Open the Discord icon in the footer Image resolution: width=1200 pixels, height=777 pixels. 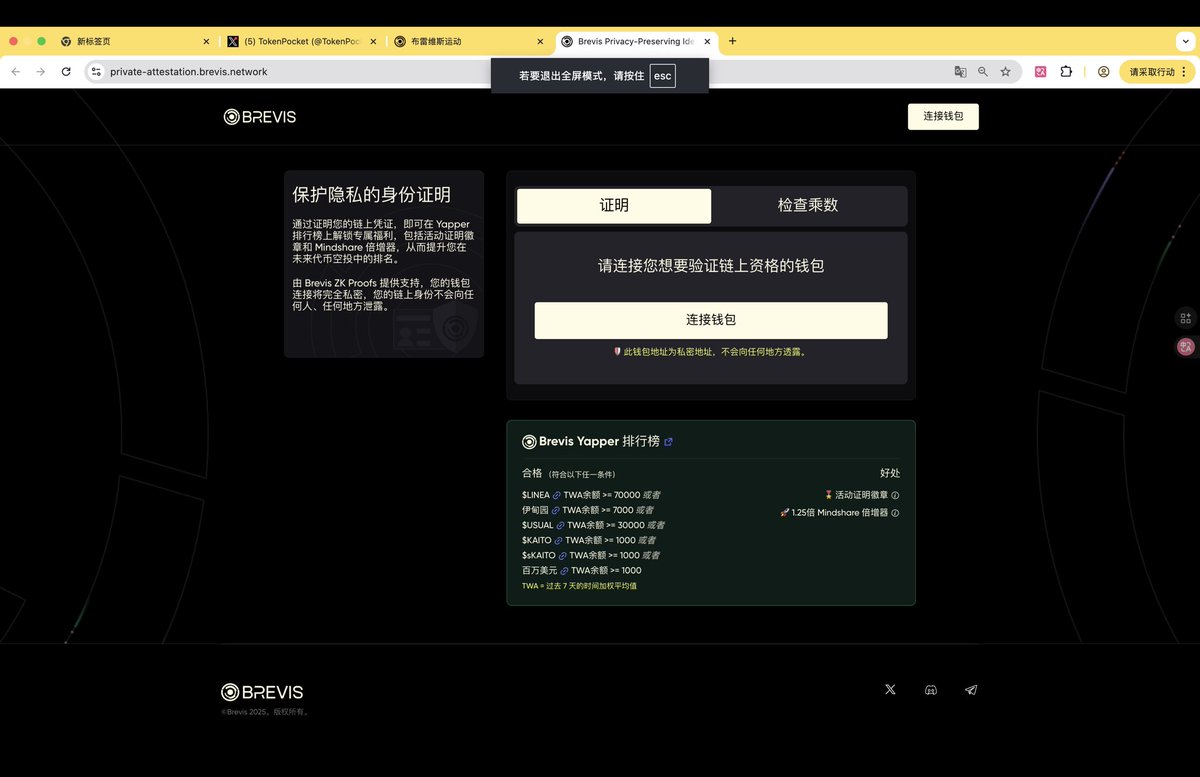930,689
